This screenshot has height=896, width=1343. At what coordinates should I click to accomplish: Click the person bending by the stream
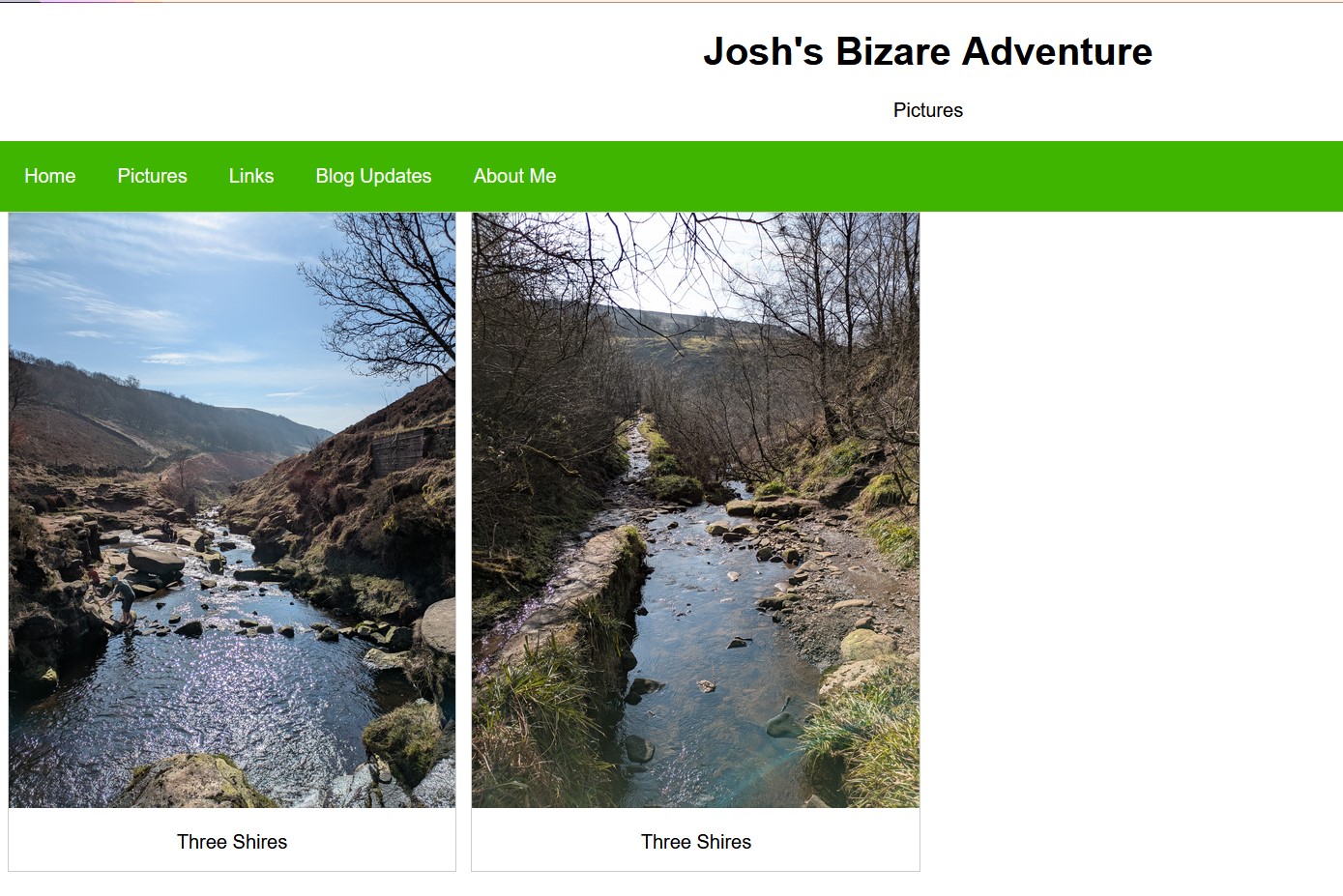[x=123, y=600]
